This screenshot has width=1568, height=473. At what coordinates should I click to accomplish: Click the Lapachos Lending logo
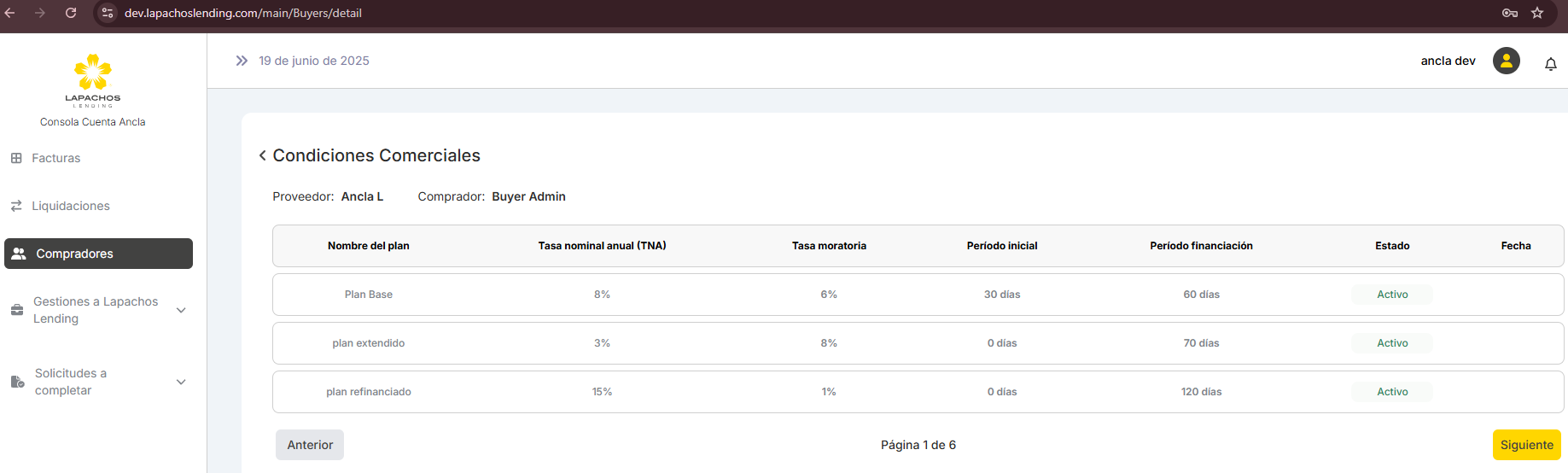coord(93,79)
